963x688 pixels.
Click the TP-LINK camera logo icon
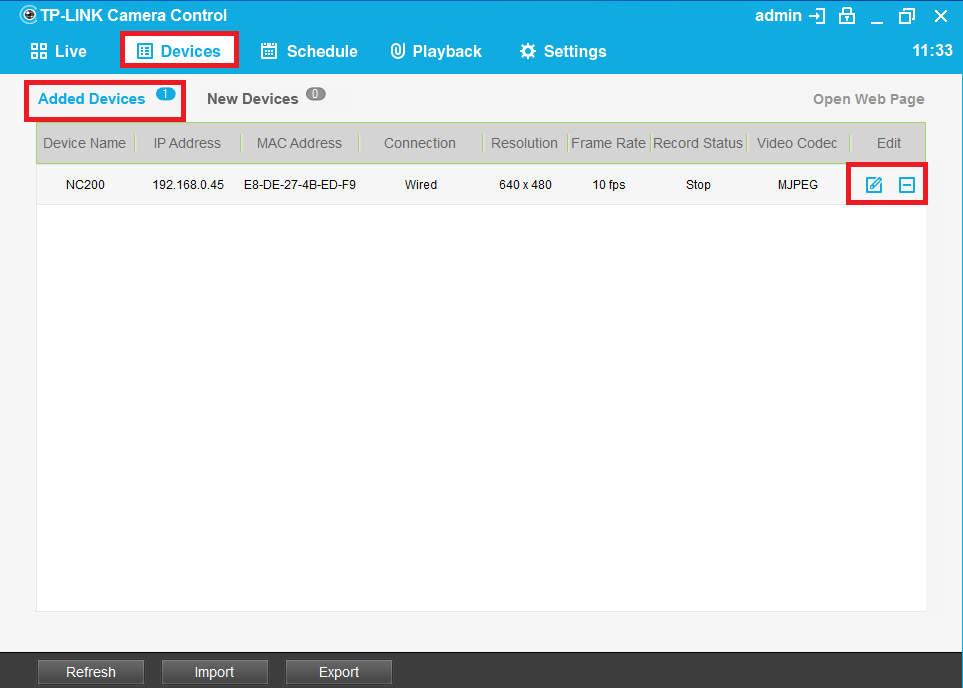tap(28, 15)
